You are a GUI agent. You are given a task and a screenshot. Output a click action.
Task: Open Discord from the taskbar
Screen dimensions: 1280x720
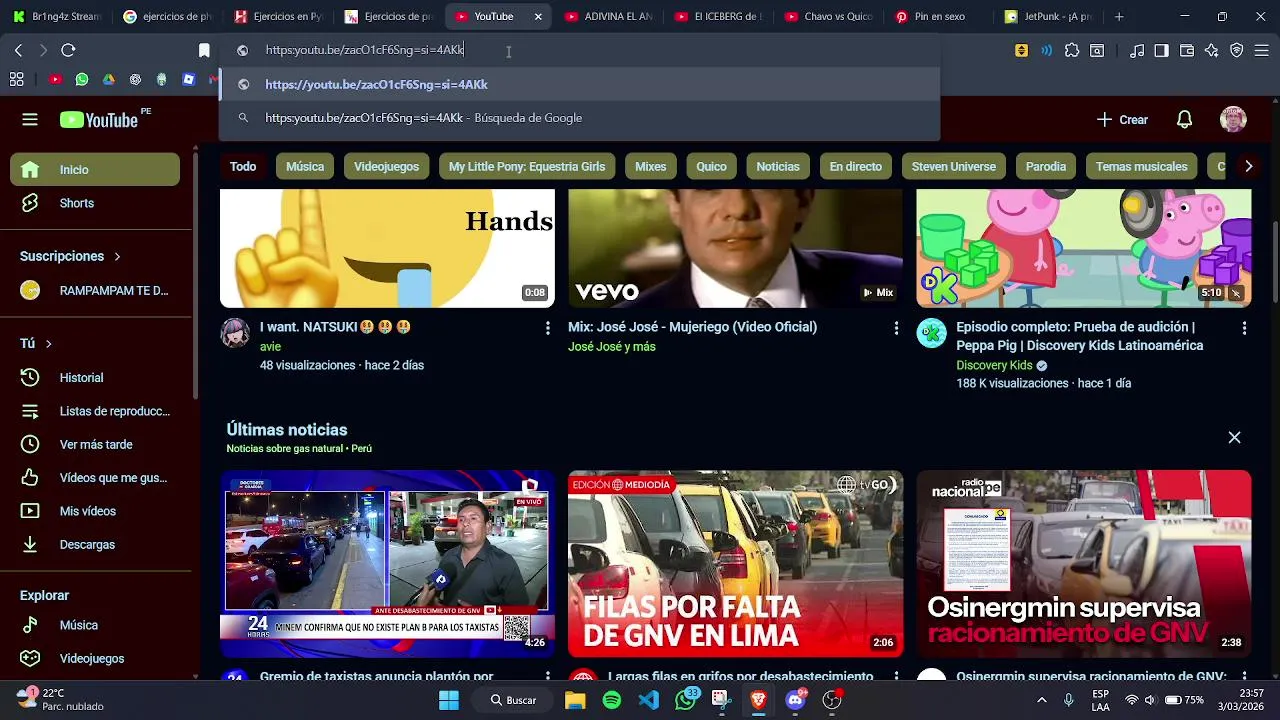tap(796, 700)
